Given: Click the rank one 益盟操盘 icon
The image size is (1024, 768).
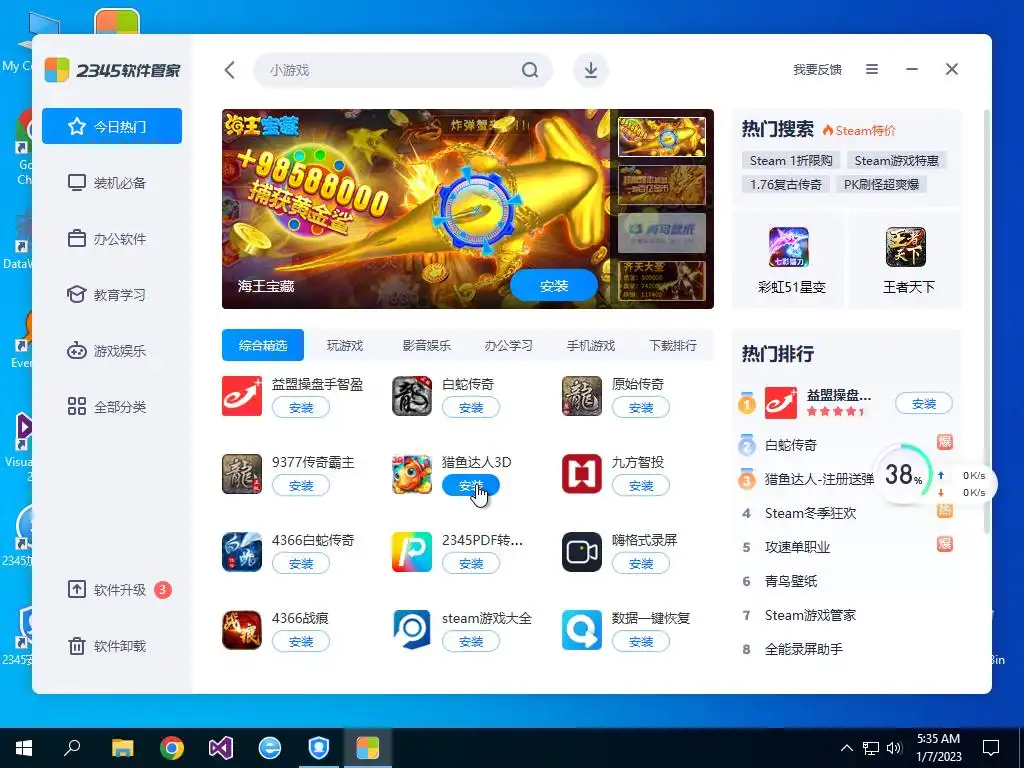Looking at the screenshot, I should coord(780,403).
